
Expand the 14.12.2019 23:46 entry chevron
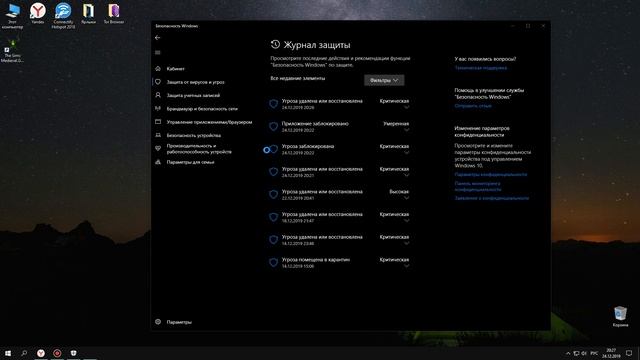click(x=406, y=244)
